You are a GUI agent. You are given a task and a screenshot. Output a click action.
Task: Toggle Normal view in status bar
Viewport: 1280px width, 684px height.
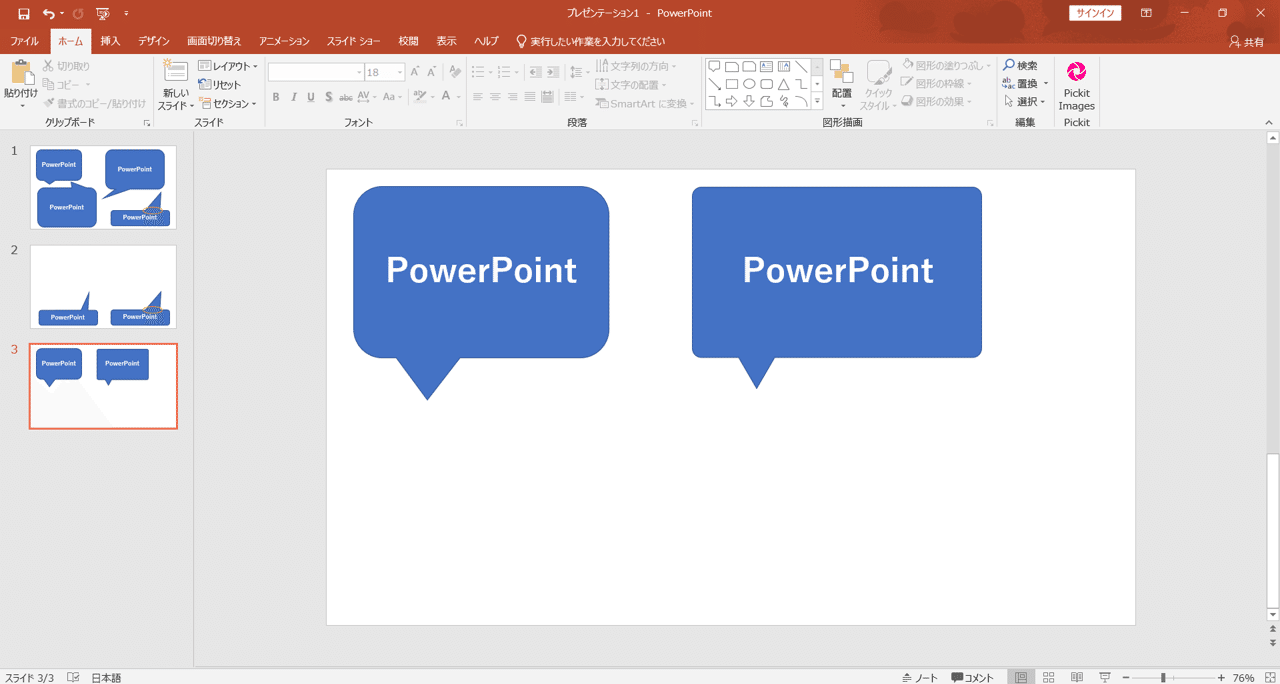point(1020,677)
